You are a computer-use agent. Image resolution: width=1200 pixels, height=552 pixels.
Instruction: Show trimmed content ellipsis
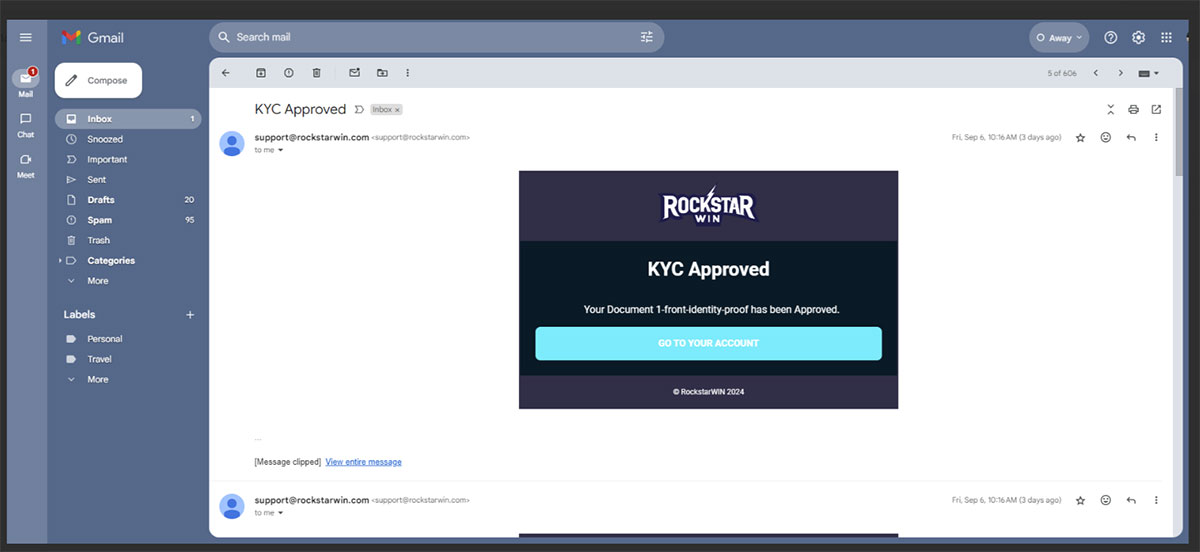pyautogui.click(x=258, y=438)
